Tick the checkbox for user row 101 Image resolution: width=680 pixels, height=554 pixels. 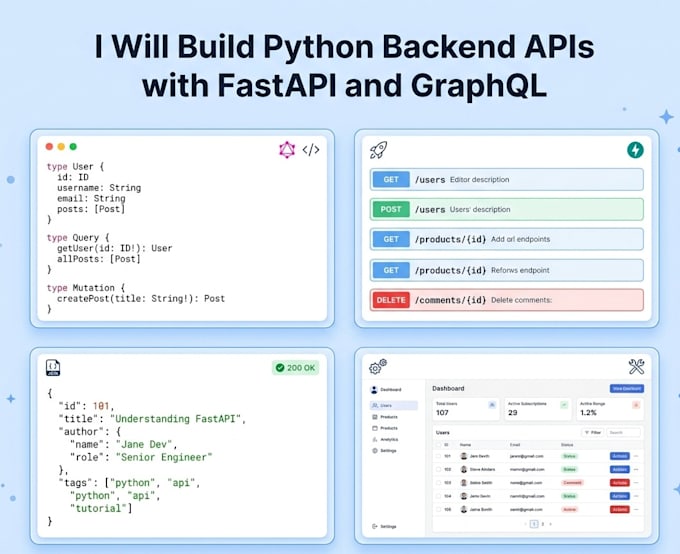click(438, 456)
